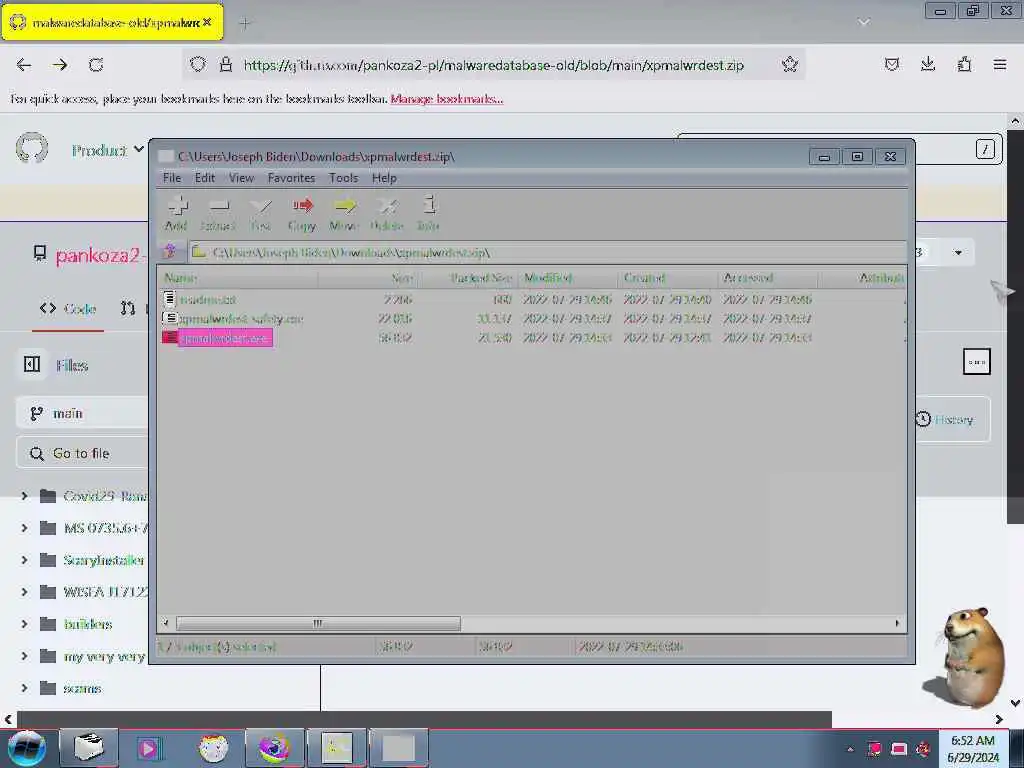Open the browser hamburger application menu
This screenshot has height=768, width=1024.
(1000, 65)
